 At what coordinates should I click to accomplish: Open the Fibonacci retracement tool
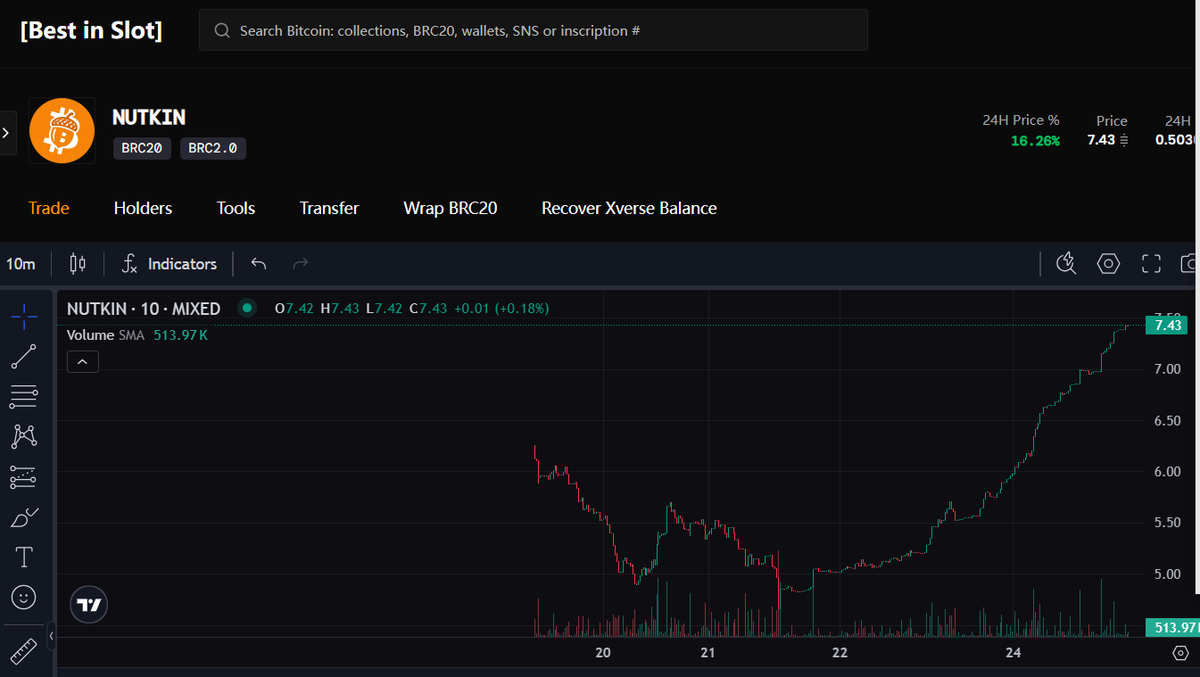(24, 396)
